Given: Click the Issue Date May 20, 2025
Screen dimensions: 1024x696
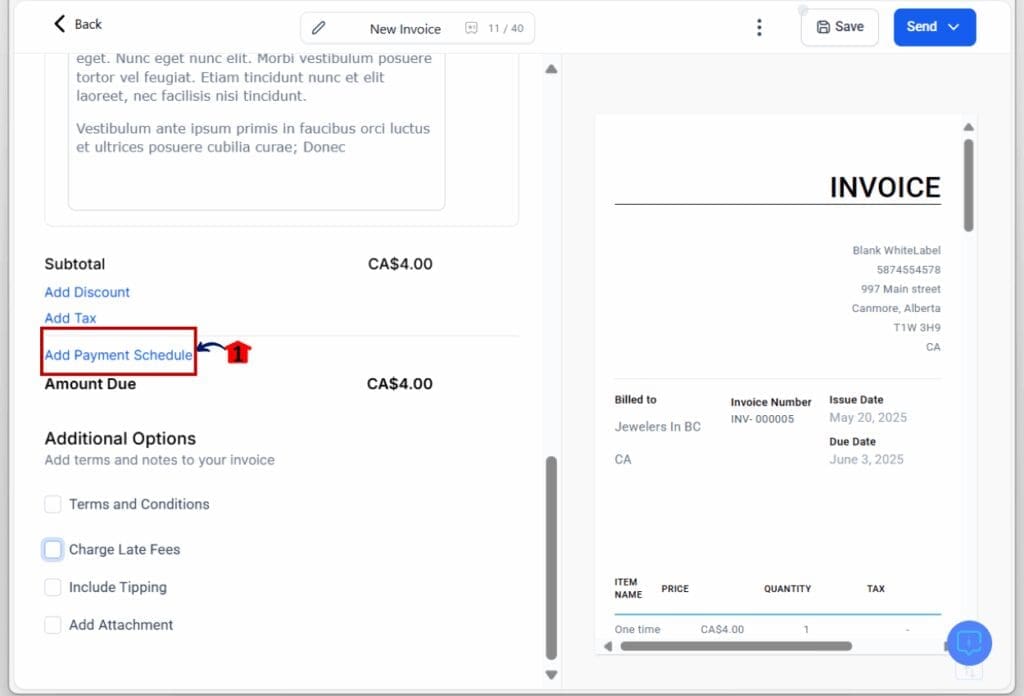Looking at the screenshot, I should [868, 418].
